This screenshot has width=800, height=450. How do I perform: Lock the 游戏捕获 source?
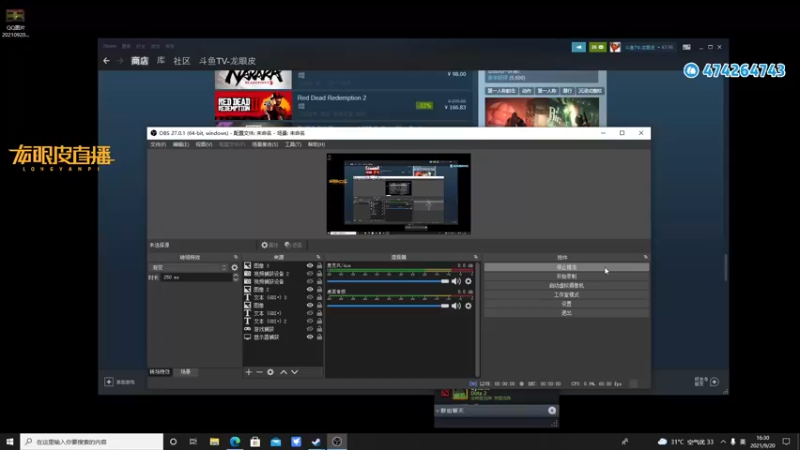(x=319, y=329)
